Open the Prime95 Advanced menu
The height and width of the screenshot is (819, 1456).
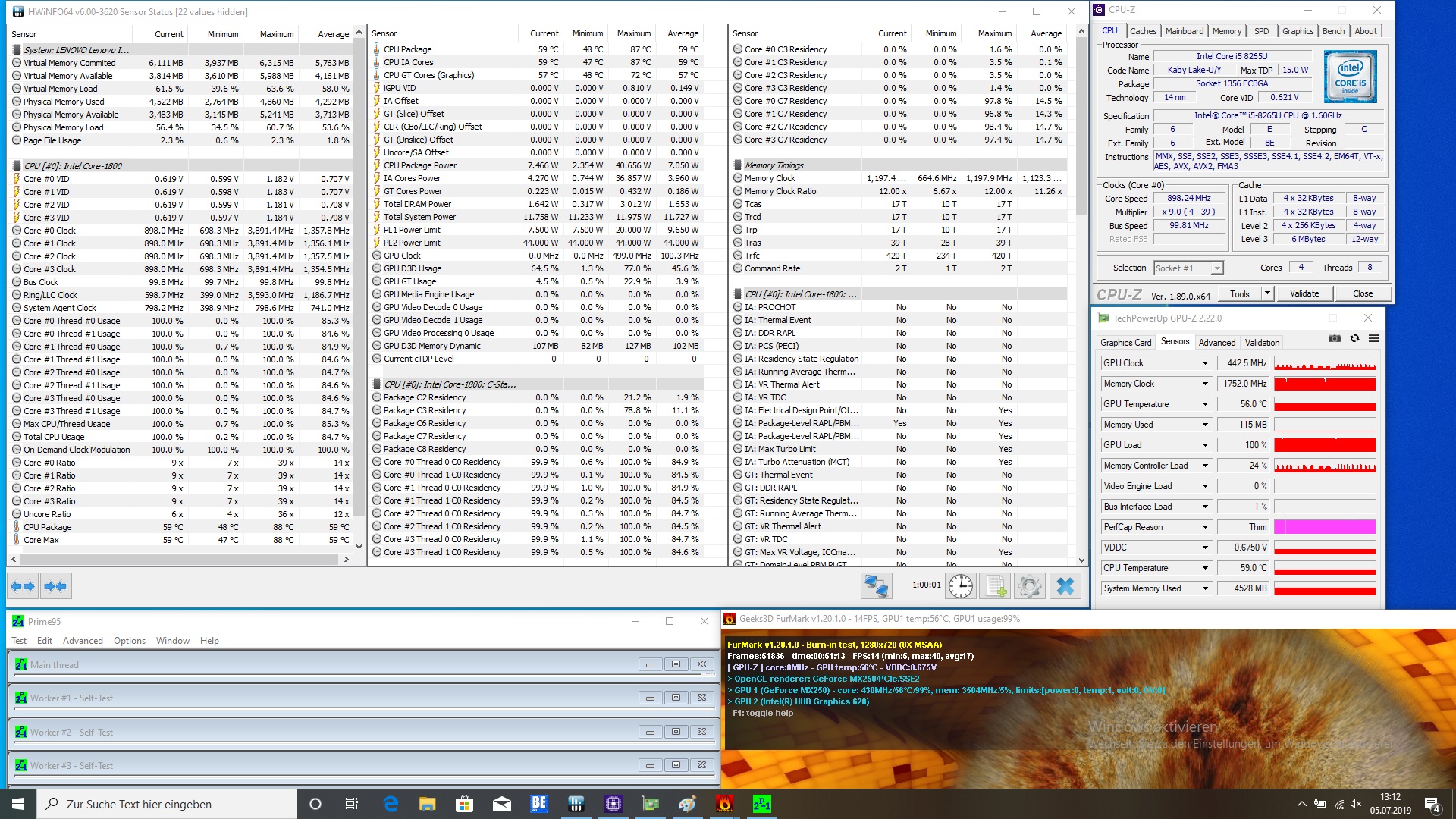click(83, 641)
